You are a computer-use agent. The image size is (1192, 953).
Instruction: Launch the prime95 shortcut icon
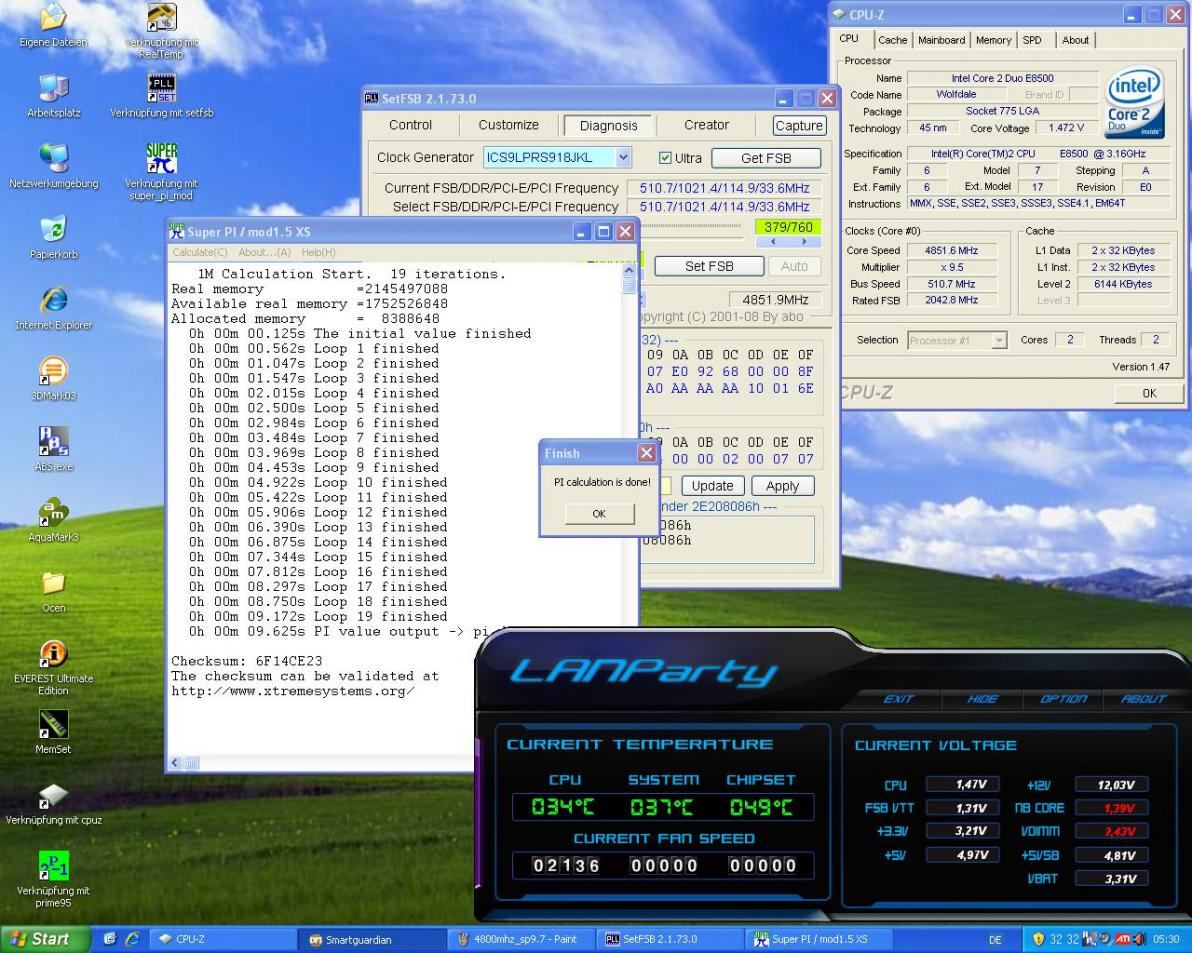click(53, 866)
